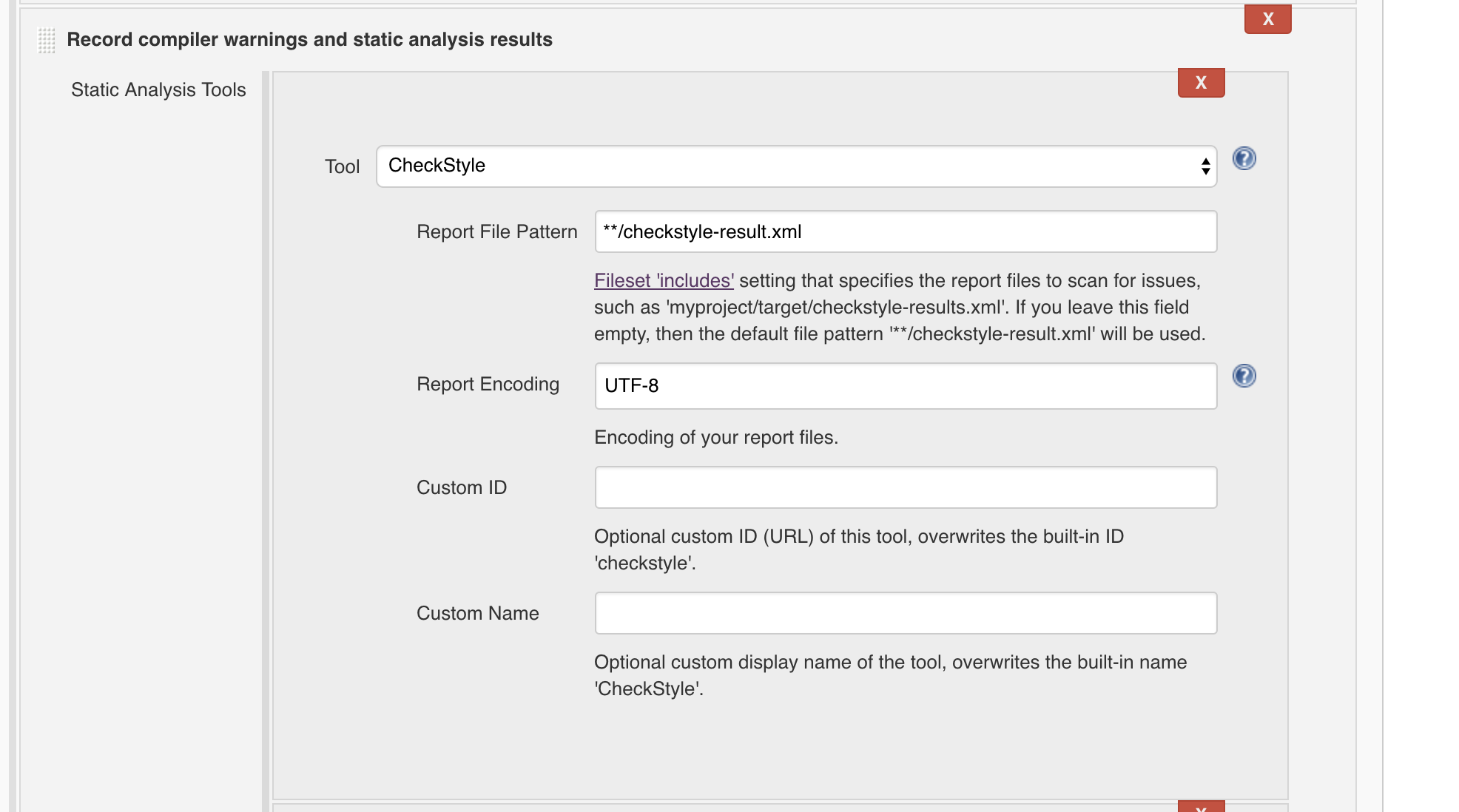Viewport: 1459px width, 812px height.
Task: Click the help icon beside Tool dropdown
Action: pos(1244,158)
